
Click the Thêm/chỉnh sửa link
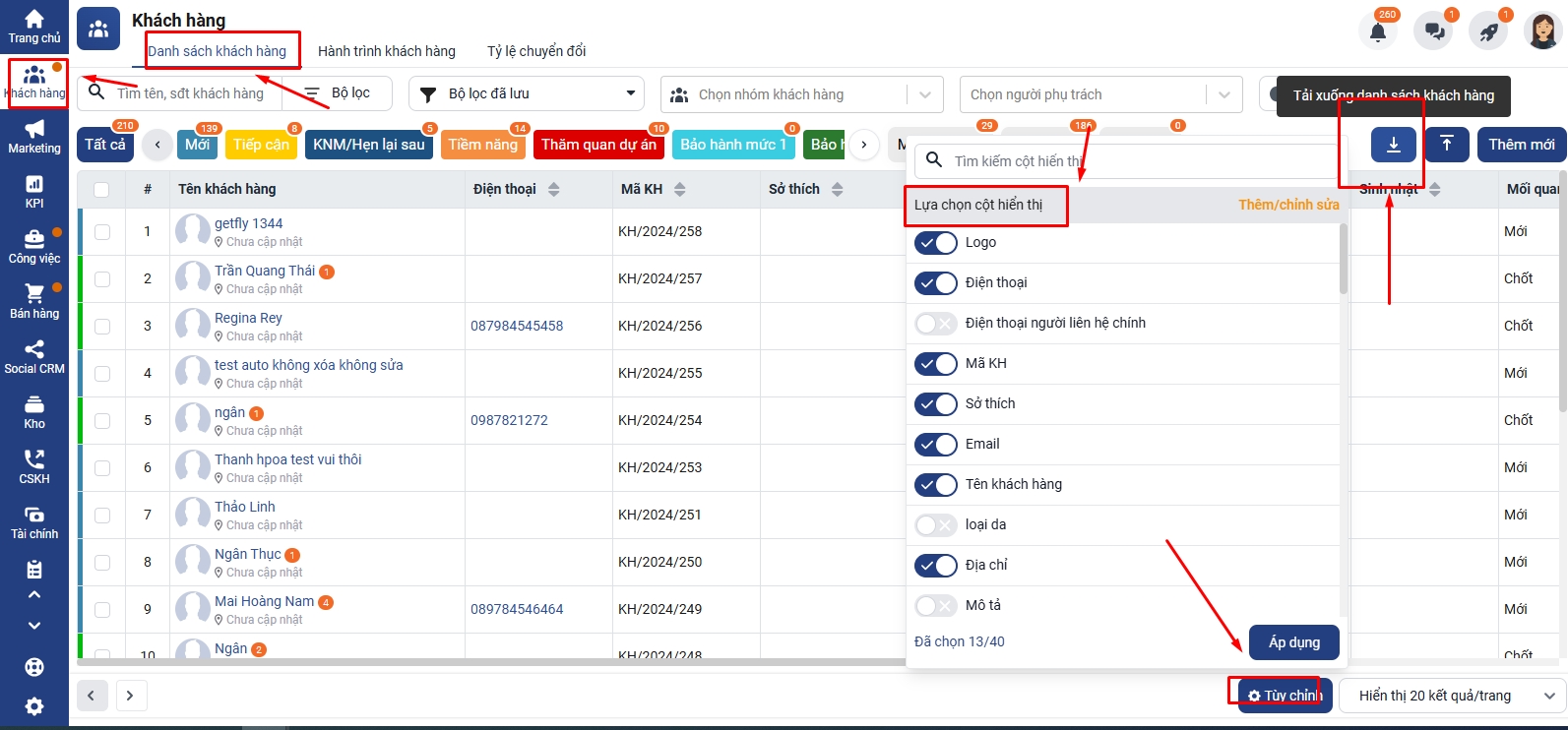coord(1287,205)
